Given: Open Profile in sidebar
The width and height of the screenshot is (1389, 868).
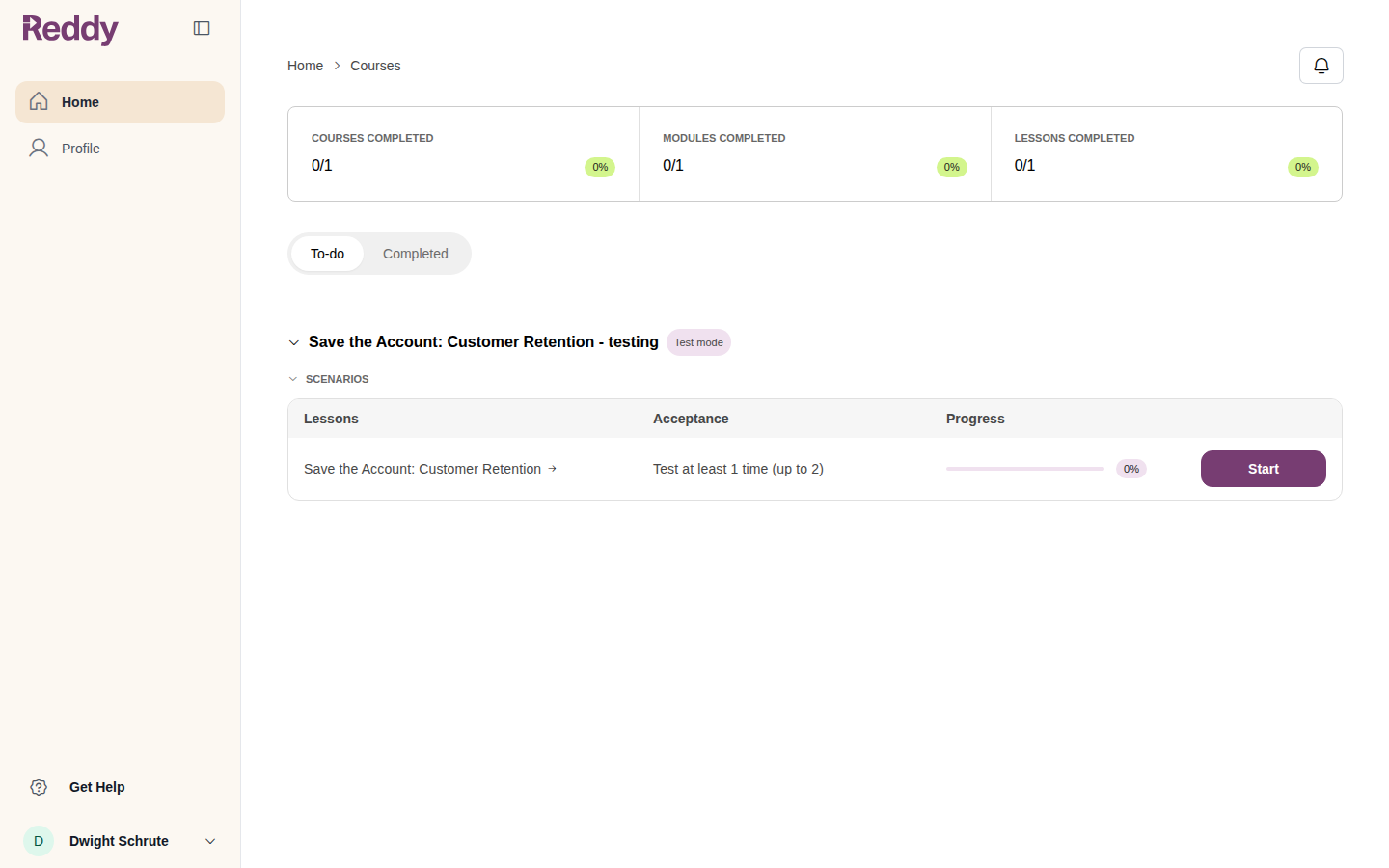Looking at the screenshot, I should (120, 149).
